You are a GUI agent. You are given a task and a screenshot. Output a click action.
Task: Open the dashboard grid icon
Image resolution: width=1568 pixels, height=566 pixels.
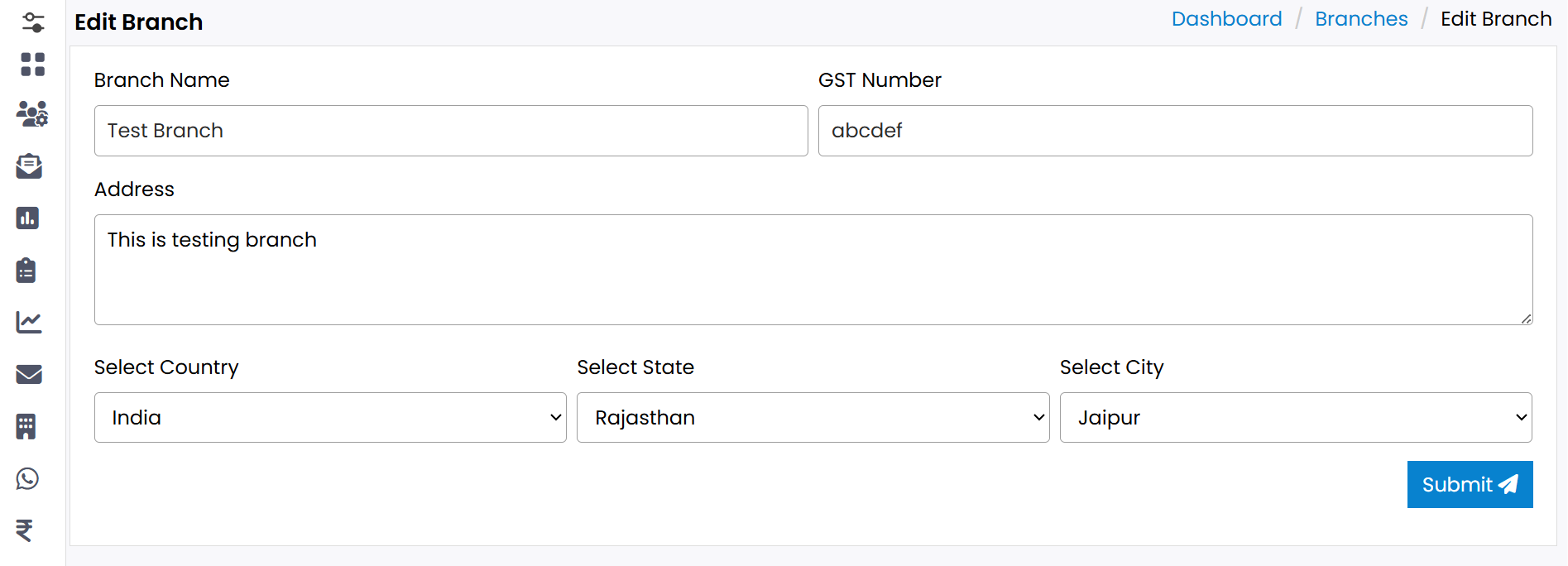pos(32,65)
